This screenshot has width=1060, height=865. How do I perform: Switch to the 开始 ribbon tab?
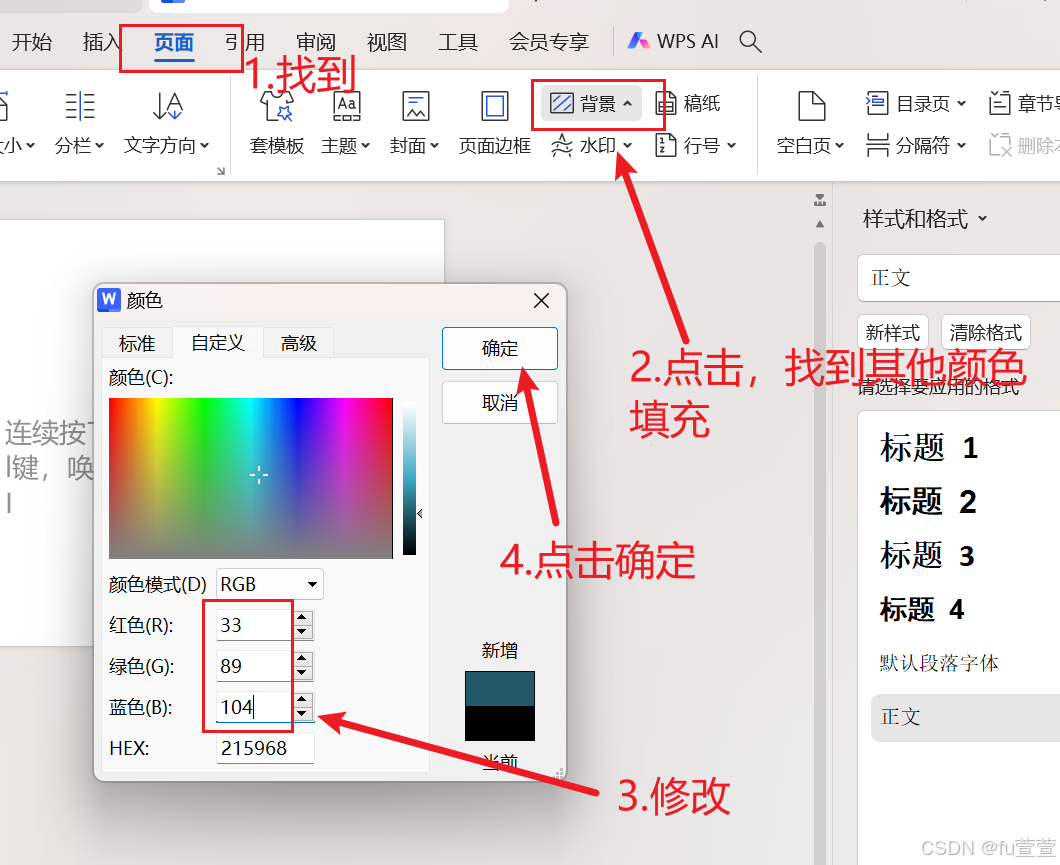[x=32, y=43]
